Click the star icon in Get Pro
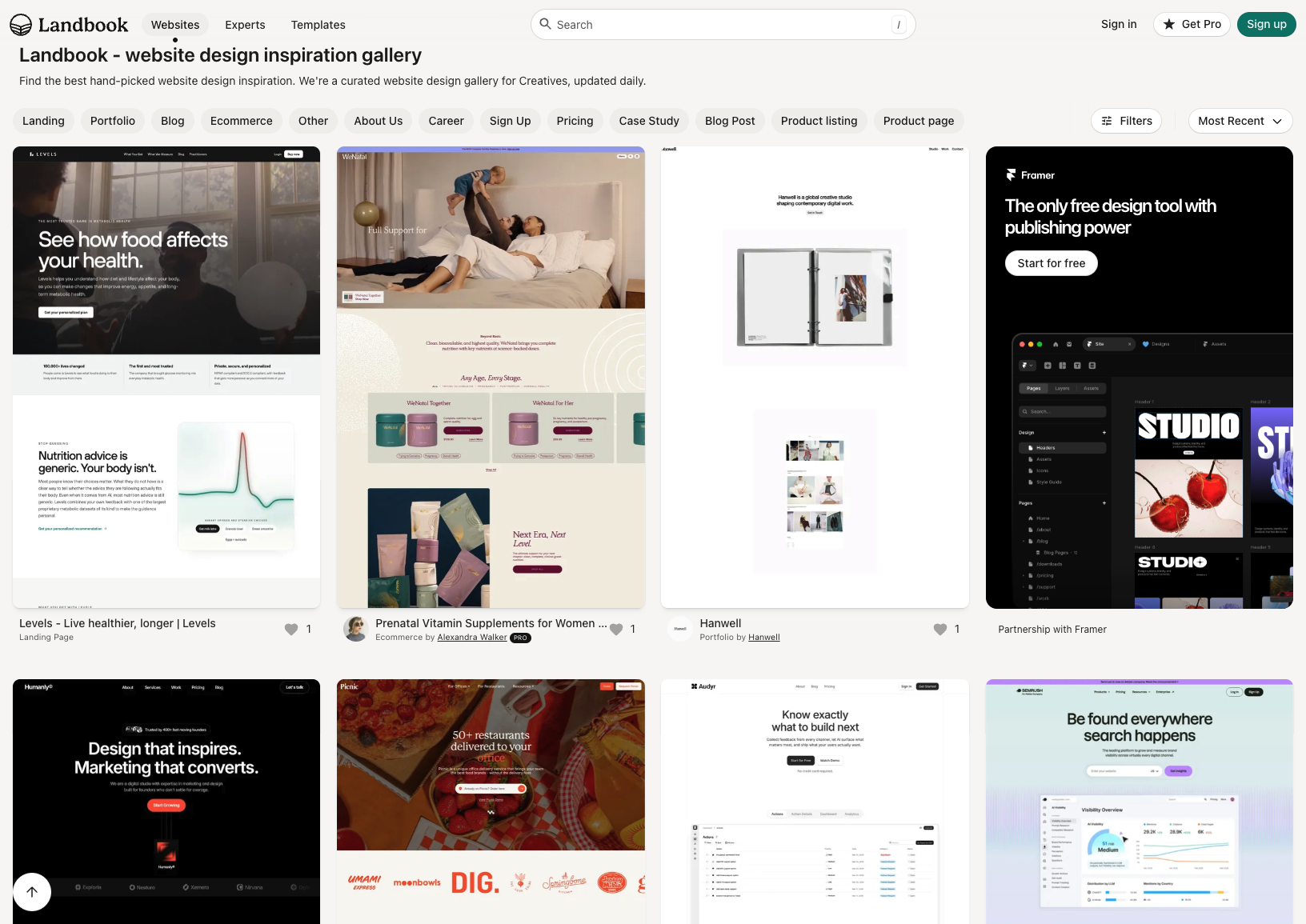1306x924 pixels. [x=1169, y=24]
